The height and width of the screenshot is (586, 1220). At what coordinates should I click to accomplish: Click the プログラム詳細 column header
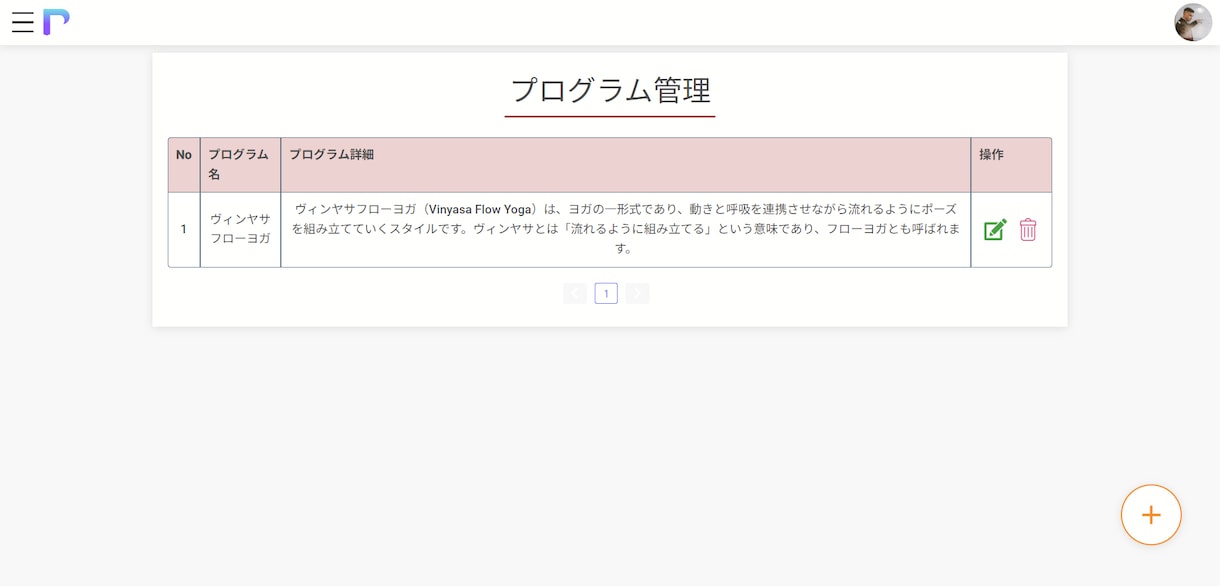(x=626, y=165)
